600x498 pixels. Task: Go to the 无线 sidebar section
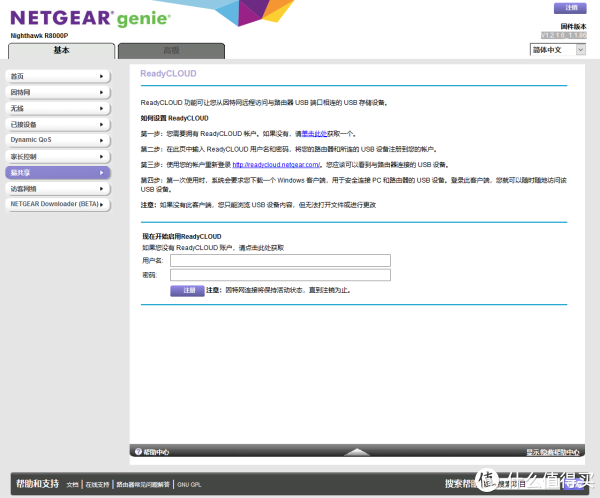click(x=58, y=109)
